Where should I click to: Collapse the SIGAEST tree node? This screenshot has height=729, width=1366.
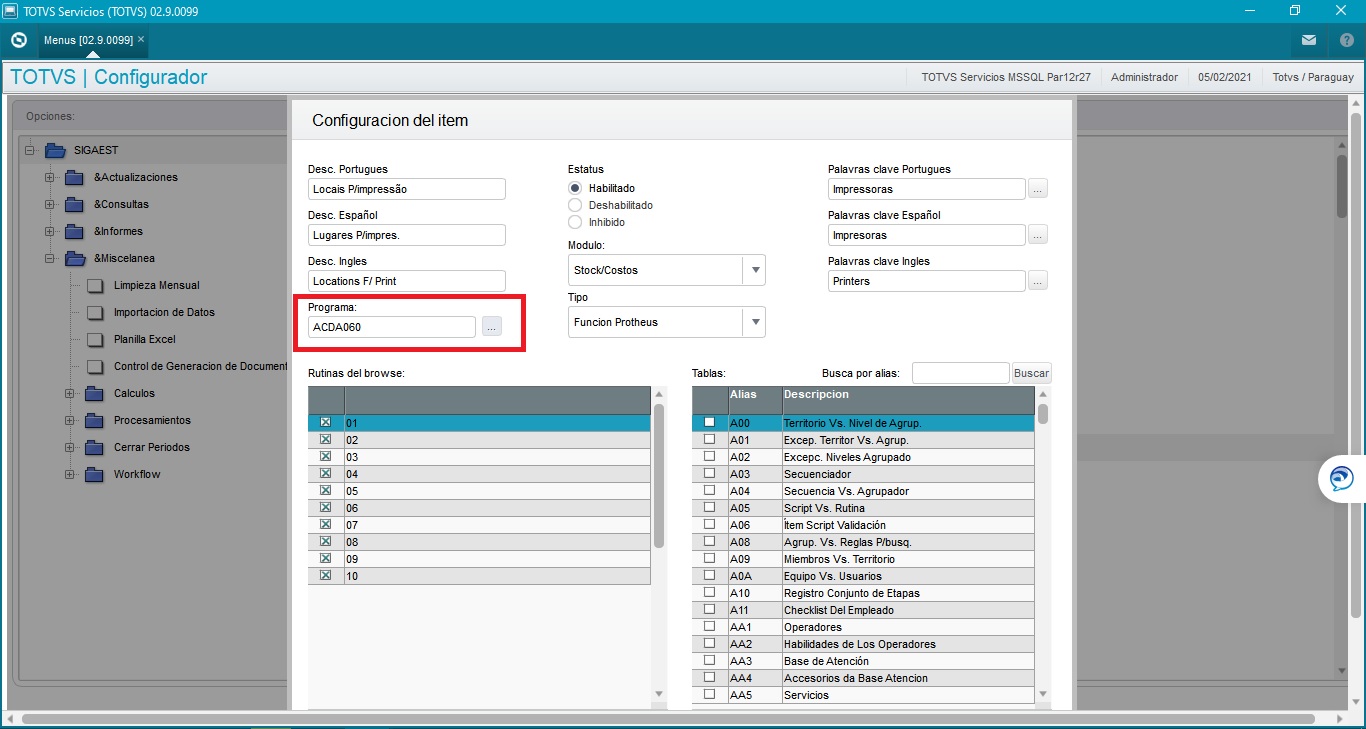(x=30, y=151)
